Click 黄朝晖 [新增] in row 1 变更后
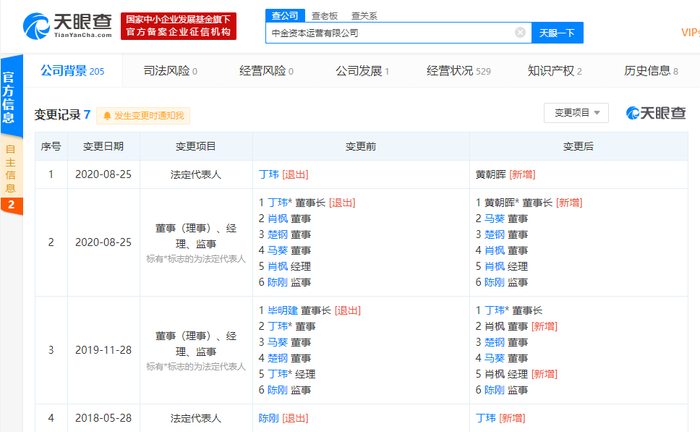Viewport: 700px width, 432px height. tap(505, 174)
